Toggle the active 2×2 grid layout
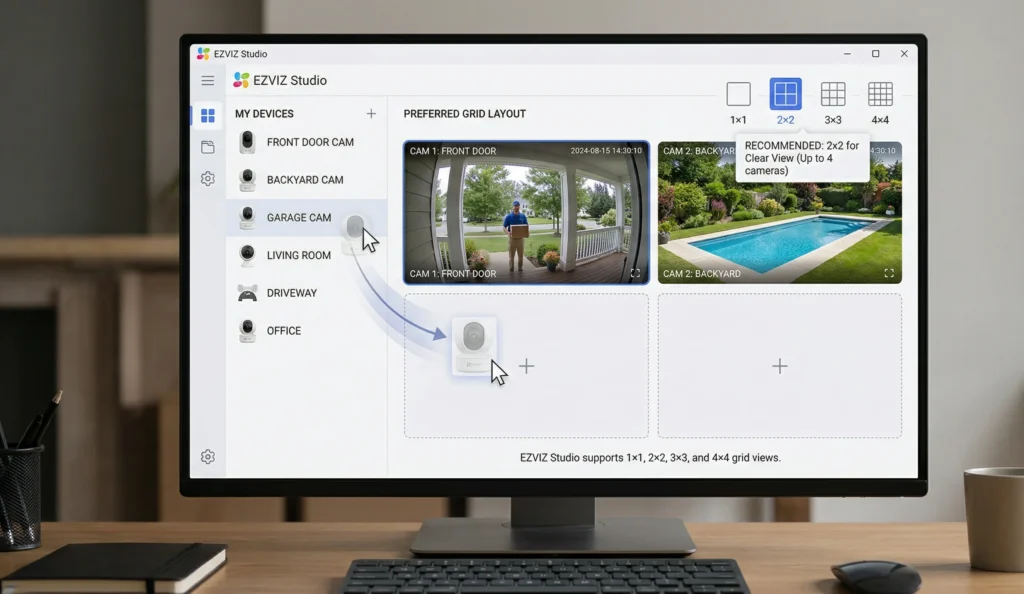The image size is (1024, 594). tap(786, 91)
